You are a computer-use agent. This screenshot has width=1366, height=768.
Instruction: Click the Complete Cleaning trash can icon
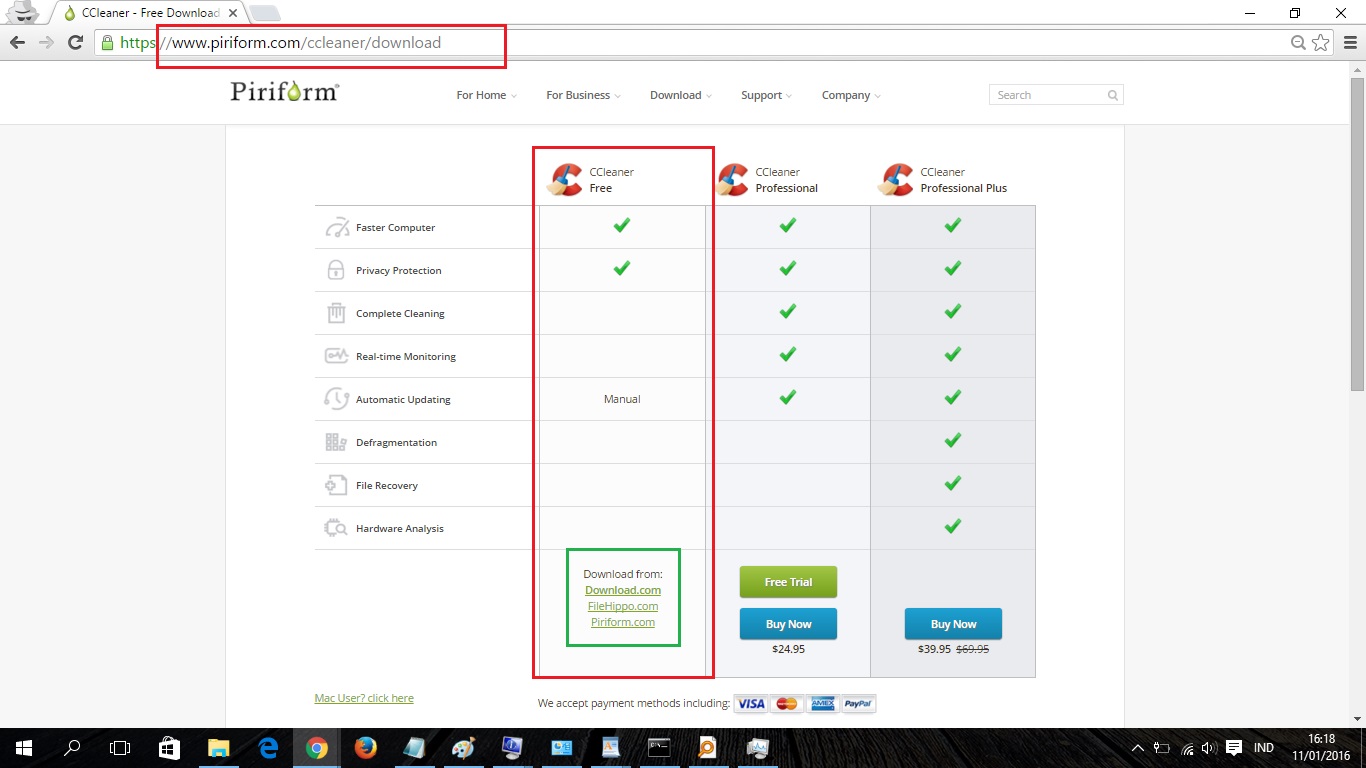click(336, 313)
